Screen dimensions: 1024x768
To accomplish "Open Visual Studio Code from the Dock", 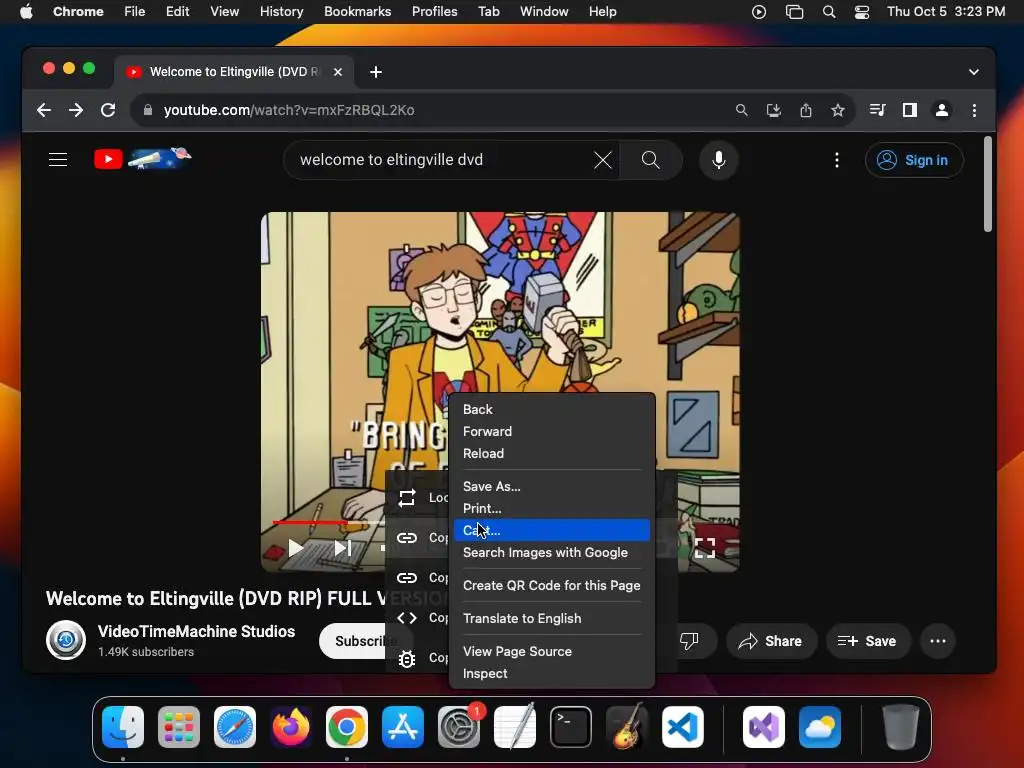I will pos(682,727).
